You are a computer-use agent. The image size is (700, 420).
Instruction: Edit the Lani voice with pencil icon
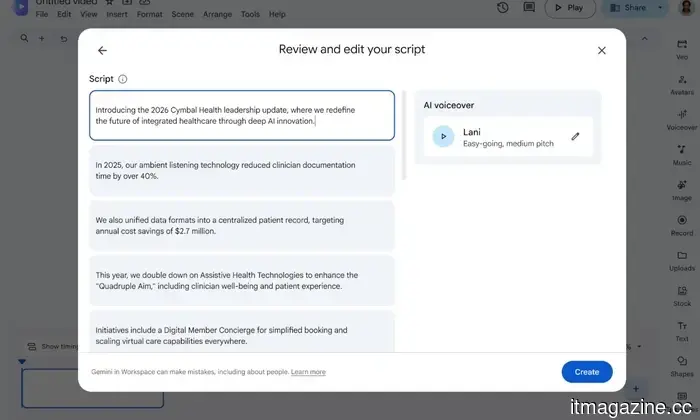click(x=575, y=136)
